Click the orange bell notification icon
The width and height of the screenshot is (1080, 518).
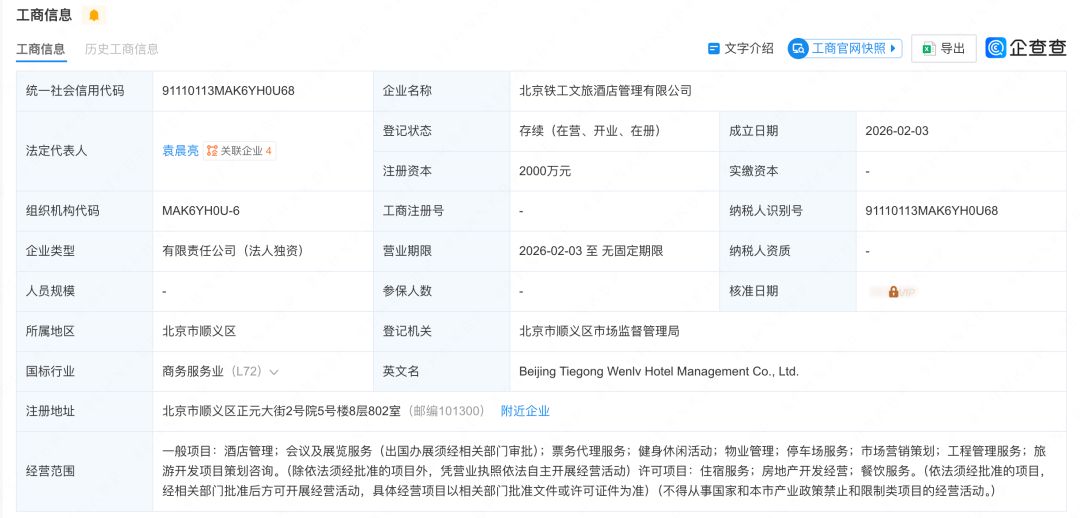pos(94,15)
